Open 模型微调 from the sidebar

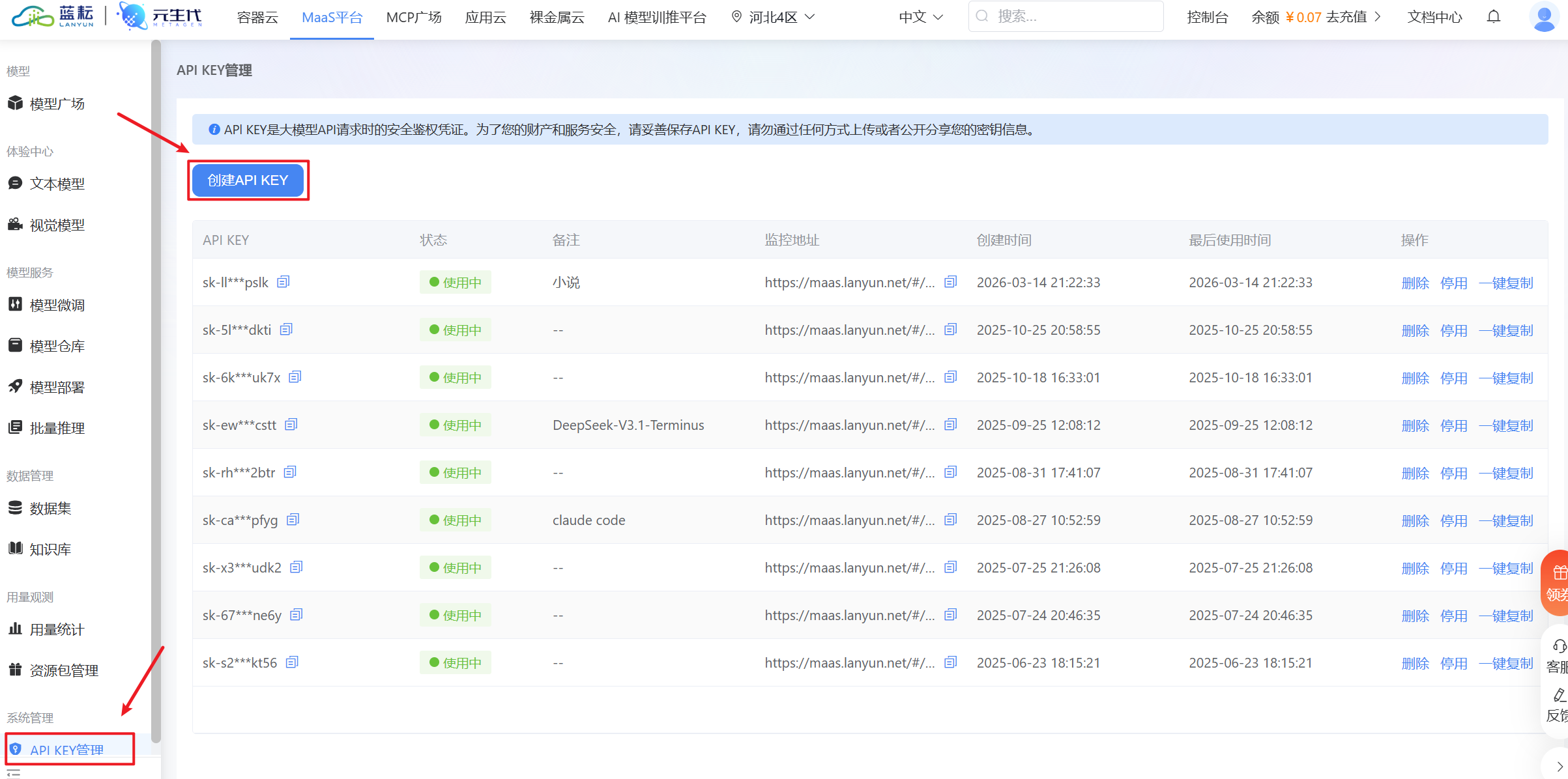(x=56, y=304)
